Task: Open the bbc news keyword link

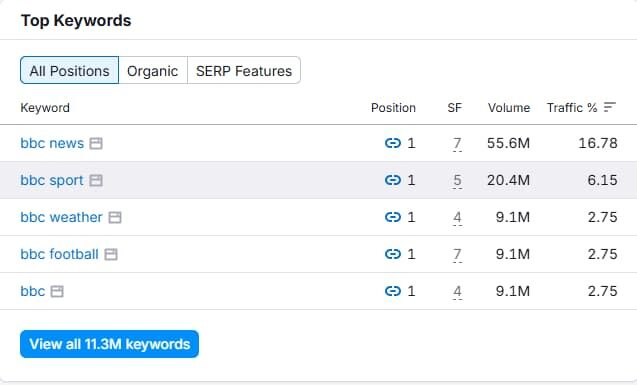Action: click(x=52, y=143)
